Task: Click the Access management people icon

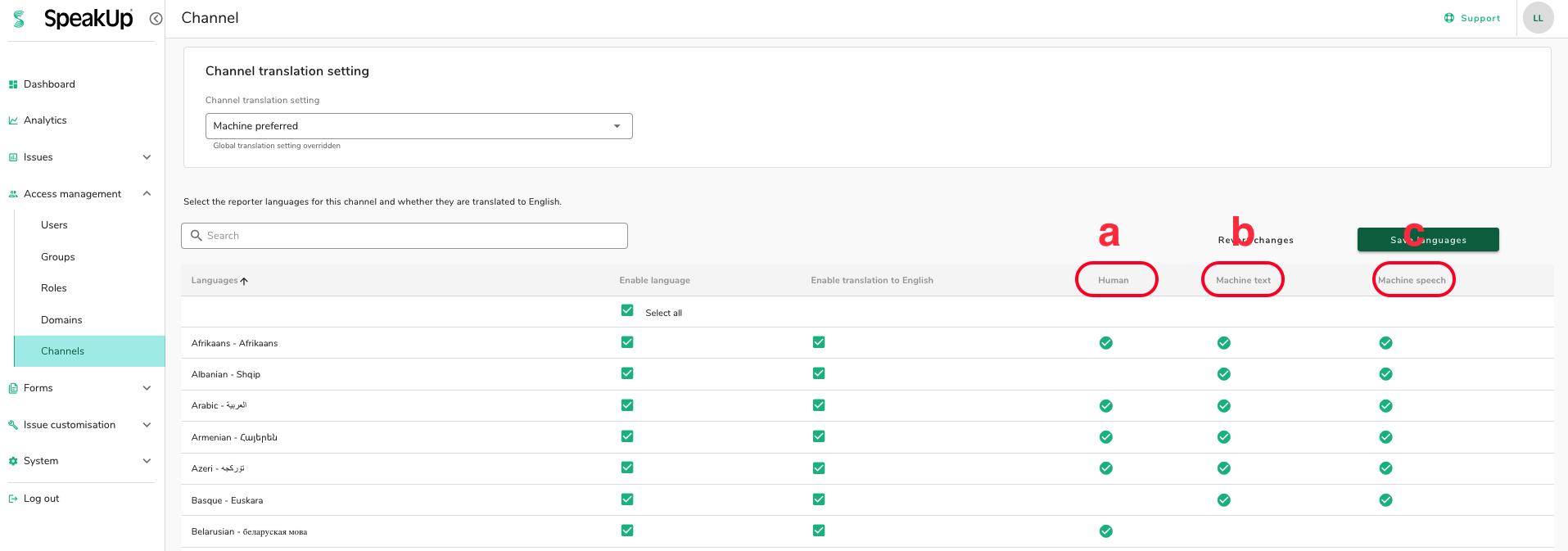Action: click(x=13, y=194)
